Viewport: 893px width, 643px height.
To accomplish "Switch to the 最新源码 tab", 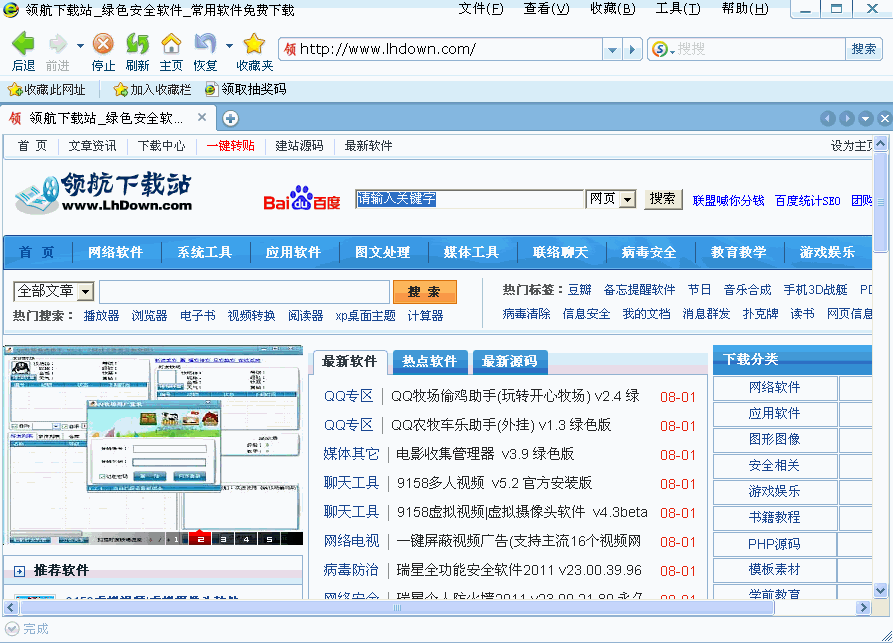I will 510,362.
